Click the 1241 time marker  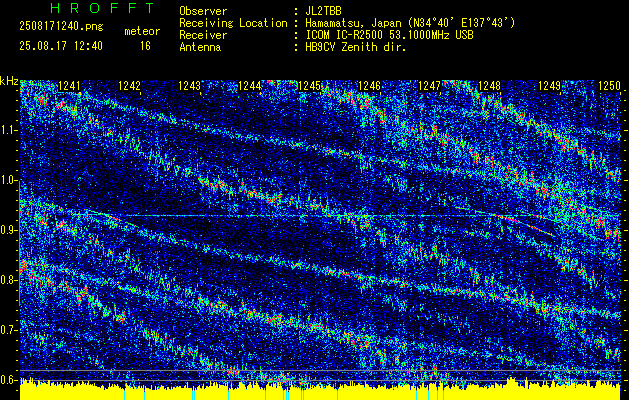[x=69, y=85]
